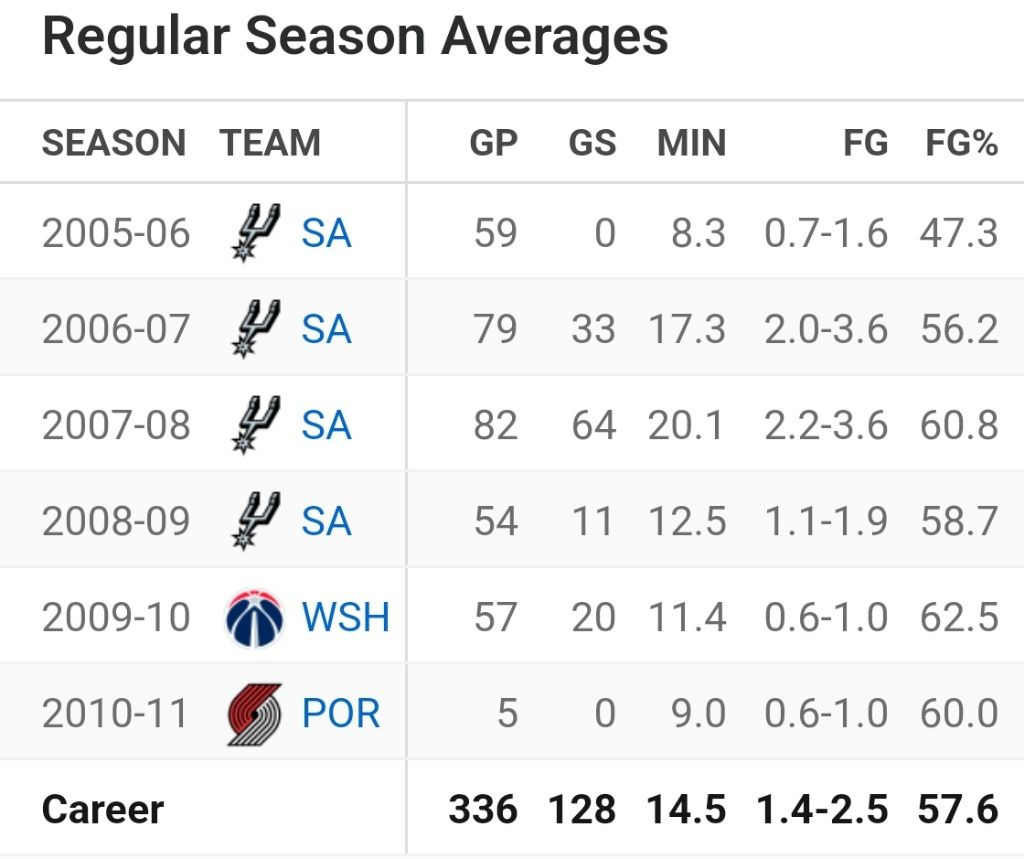Click the TEAM column header
This screenshot has width=1024, height=859.
point(270,143)
